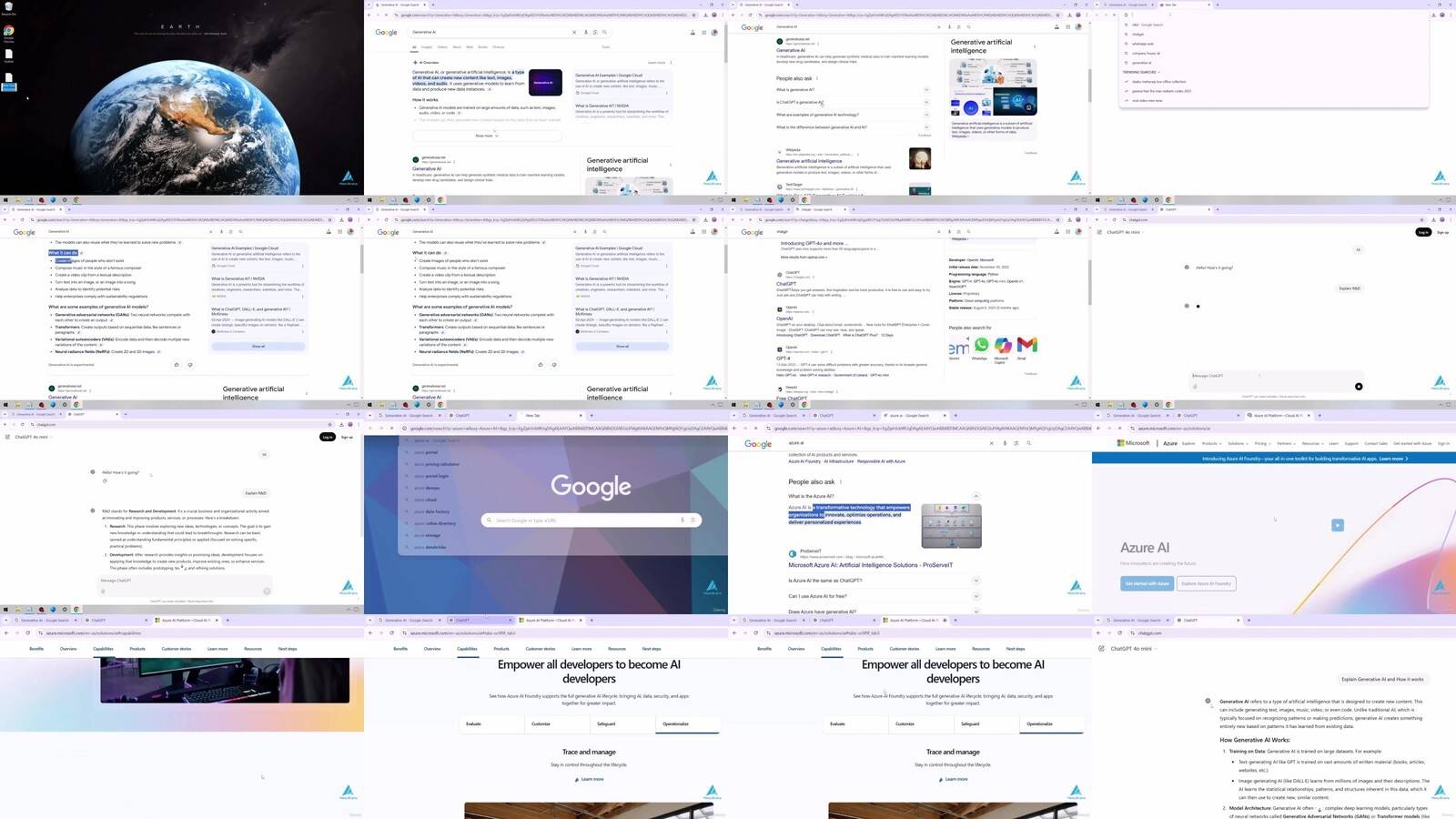Open Google Chrome shortcut on Earth desktop
Screen dimensions: 1456x819
(8, 33)
